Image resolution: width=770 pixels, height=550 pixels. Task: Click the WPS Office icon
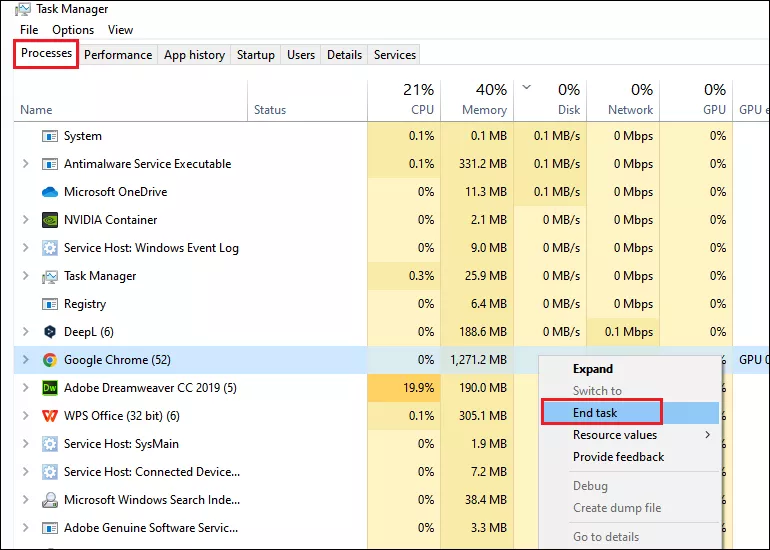point(50,416)
